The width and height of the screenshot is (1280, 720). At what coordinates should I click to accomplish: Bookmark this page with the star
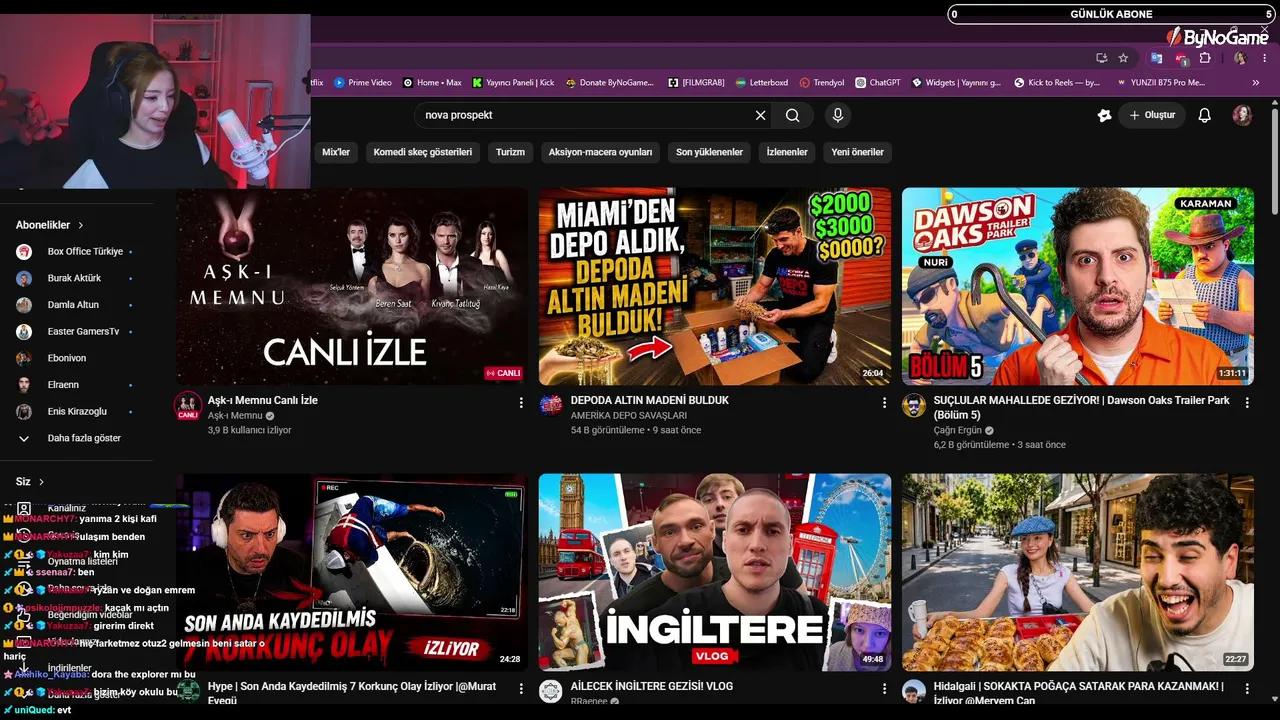click(x=1123, y=58)
